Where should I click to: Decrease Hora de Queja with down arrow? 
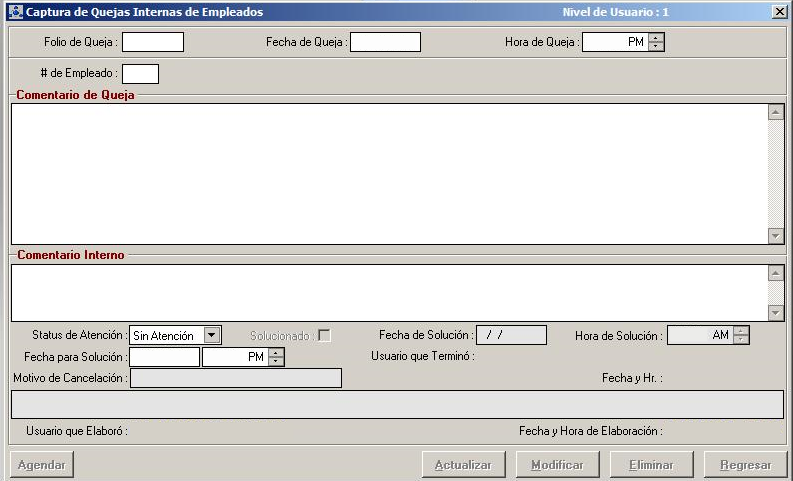tap(656, 46)
